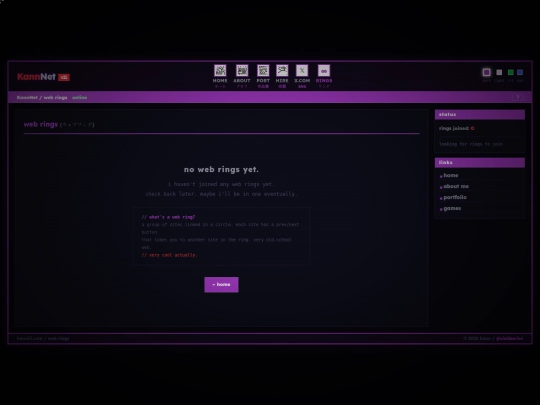Open the portfolio sidebar link
Viewport: 540px width, 405px height.
click(455, 197)
